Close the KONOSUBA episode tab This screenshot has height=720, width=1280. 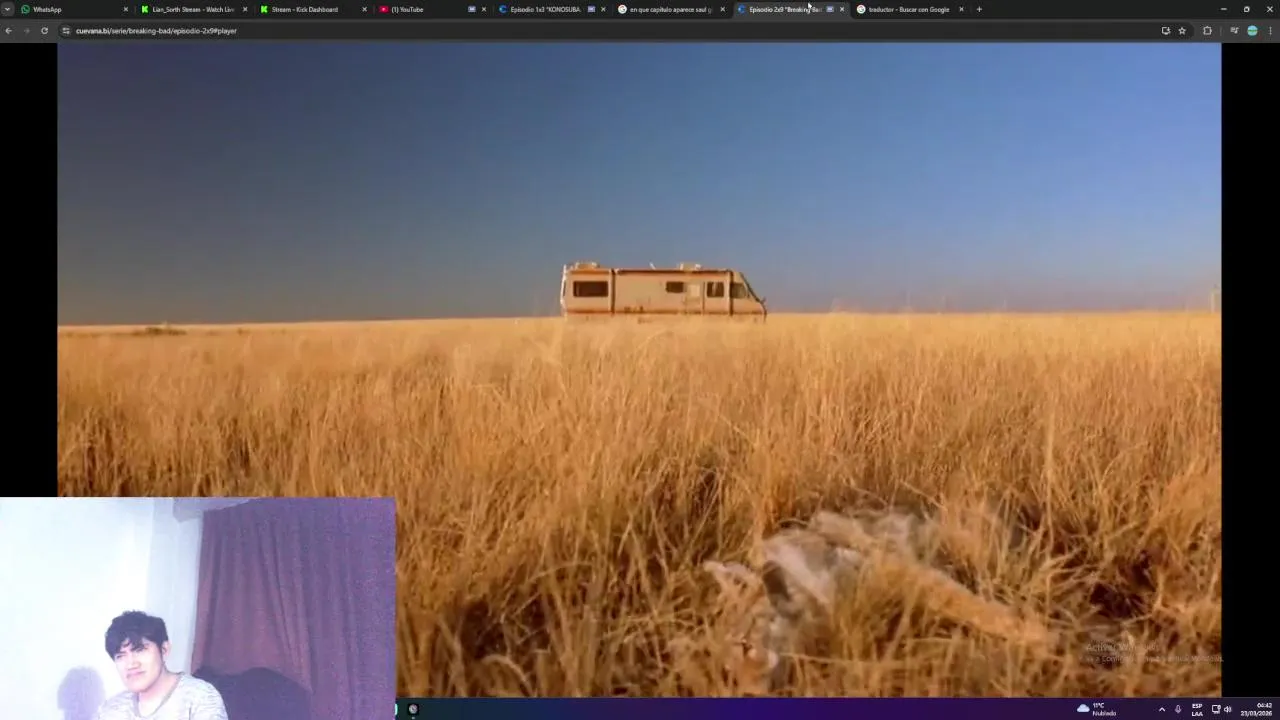click(x=603, y=9)
